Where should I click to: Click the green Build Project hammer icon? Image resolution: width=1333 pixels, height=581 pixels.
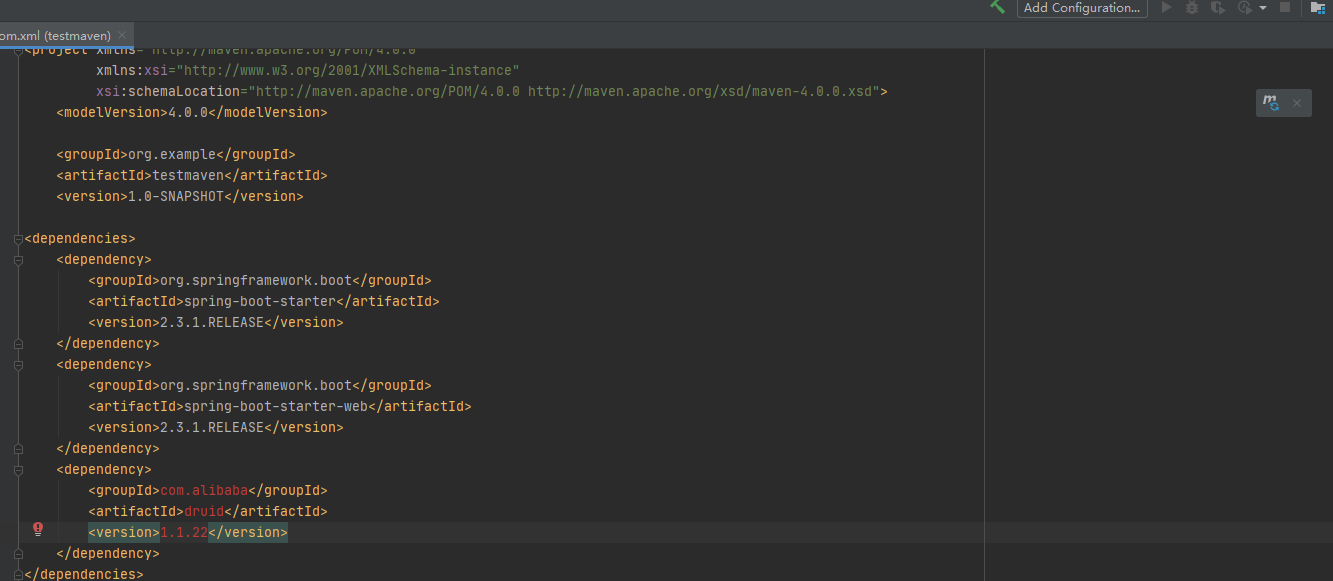coord(997,7)
